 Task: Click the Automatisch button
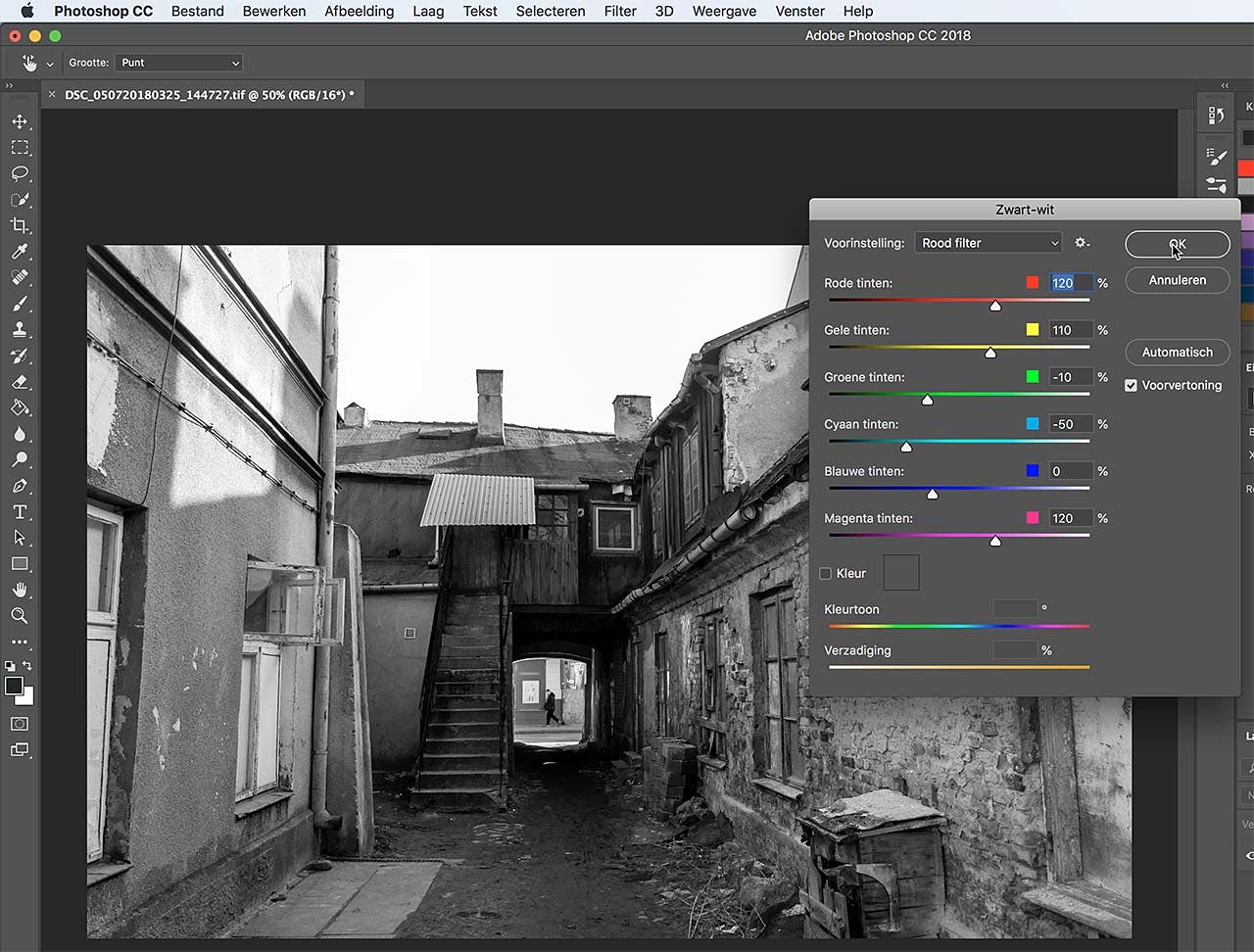click(1177, 352)
